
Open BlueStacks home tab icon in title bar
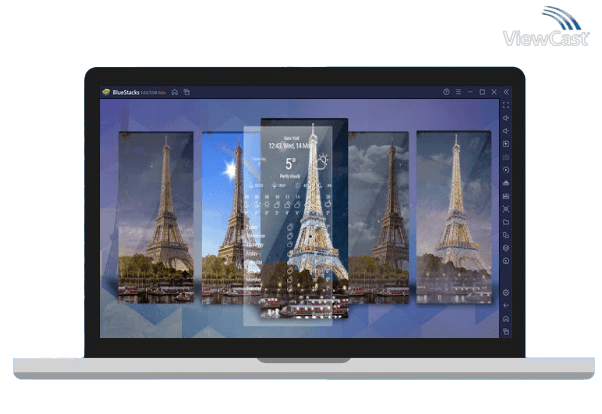pyautogui.click(x=175, y=92)
